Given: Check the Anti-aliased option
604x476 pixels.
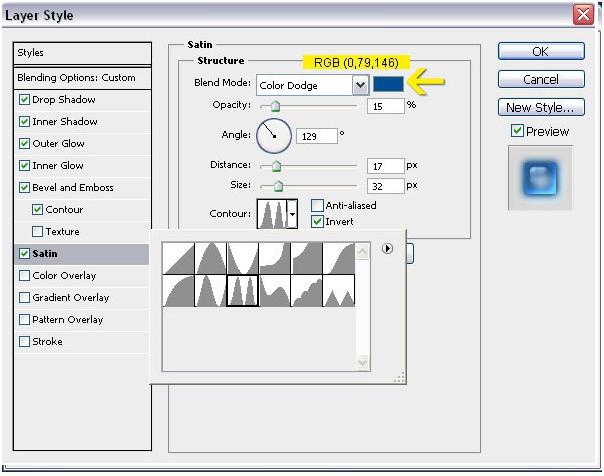Looking at the screenshot, I should pyautogui.click(x=317, y=205).
